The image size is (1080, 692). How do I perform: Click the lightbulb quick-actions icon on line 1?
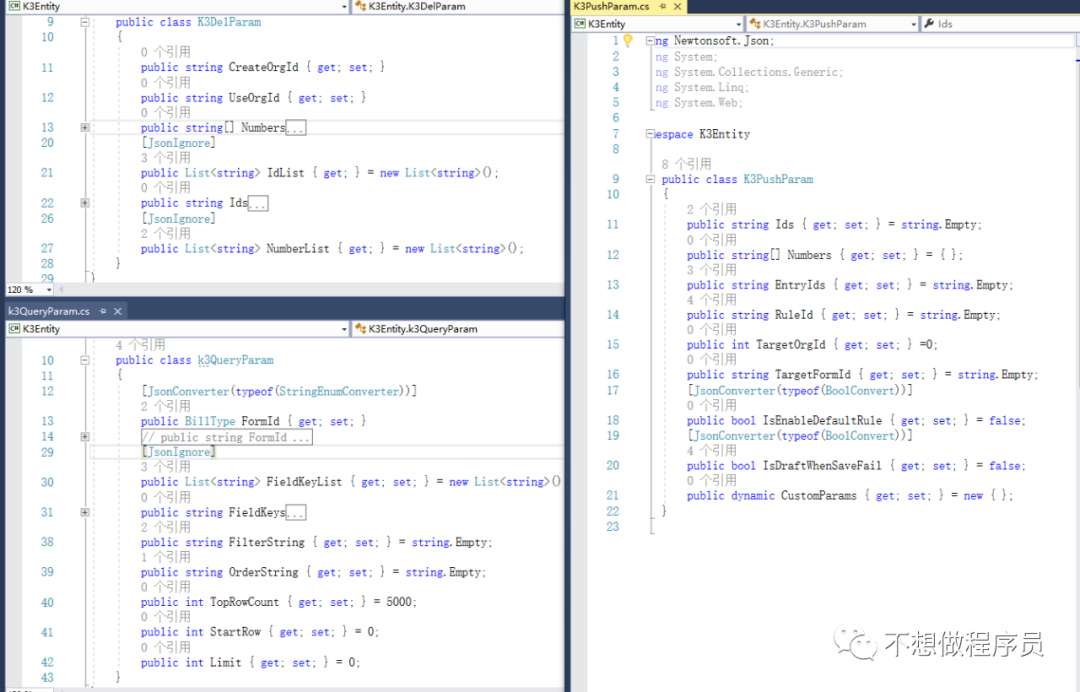pyautogui.click(x=627, y=40)
